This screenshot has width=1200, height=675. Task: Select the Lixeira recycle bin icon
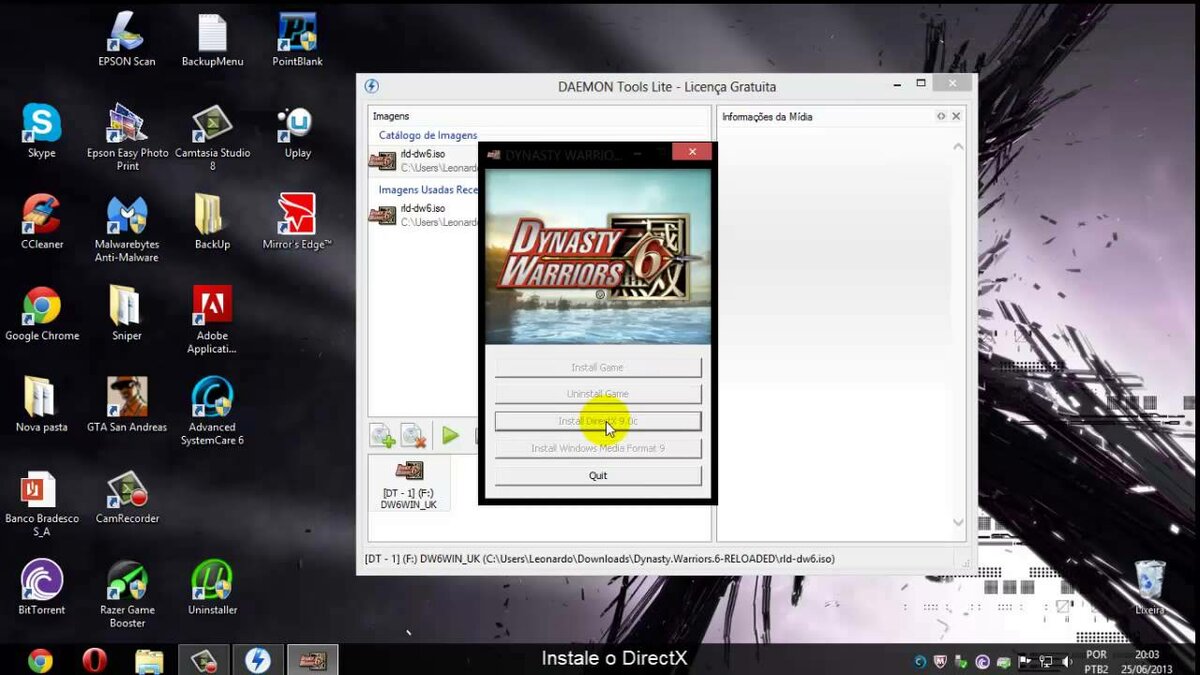point(1150,587)
